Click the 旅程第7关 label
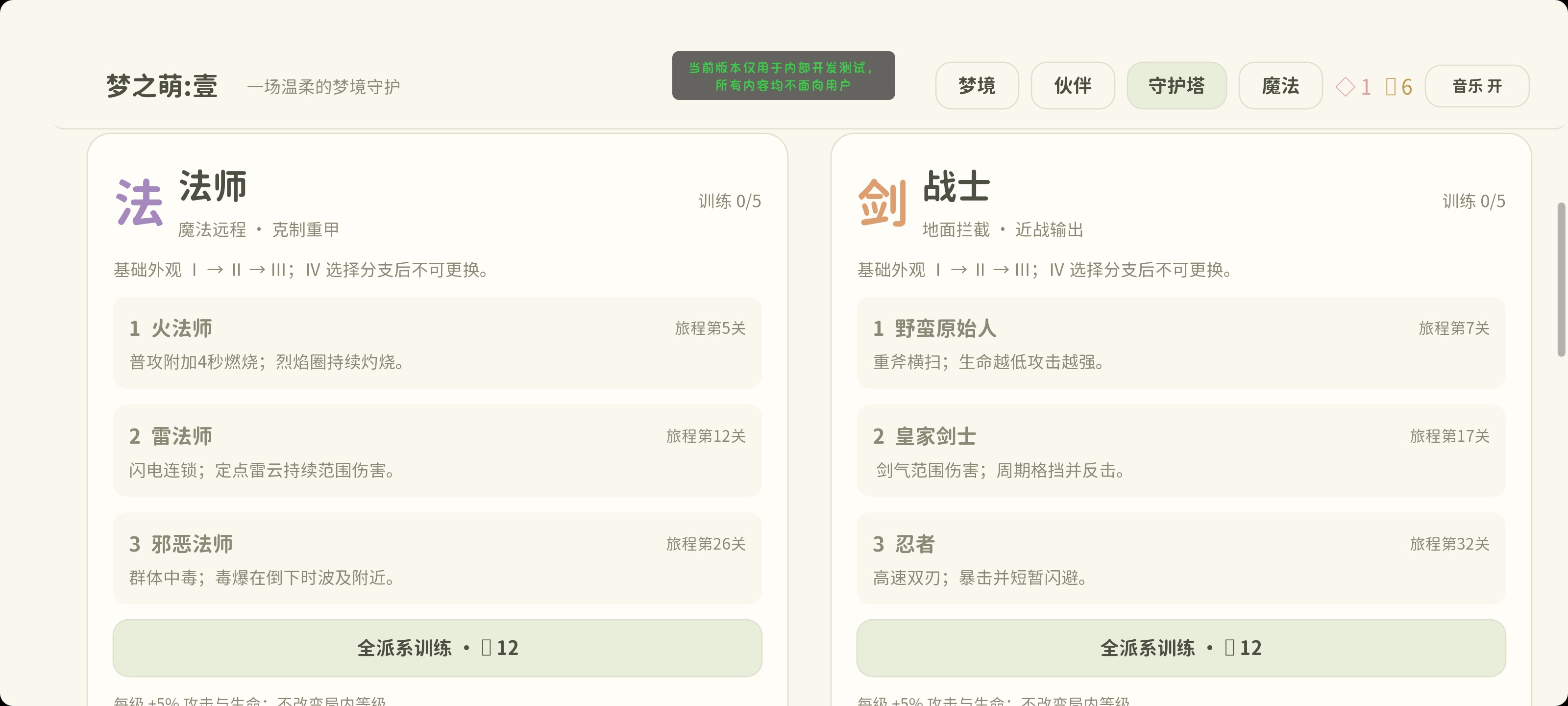 point(1454,328)
